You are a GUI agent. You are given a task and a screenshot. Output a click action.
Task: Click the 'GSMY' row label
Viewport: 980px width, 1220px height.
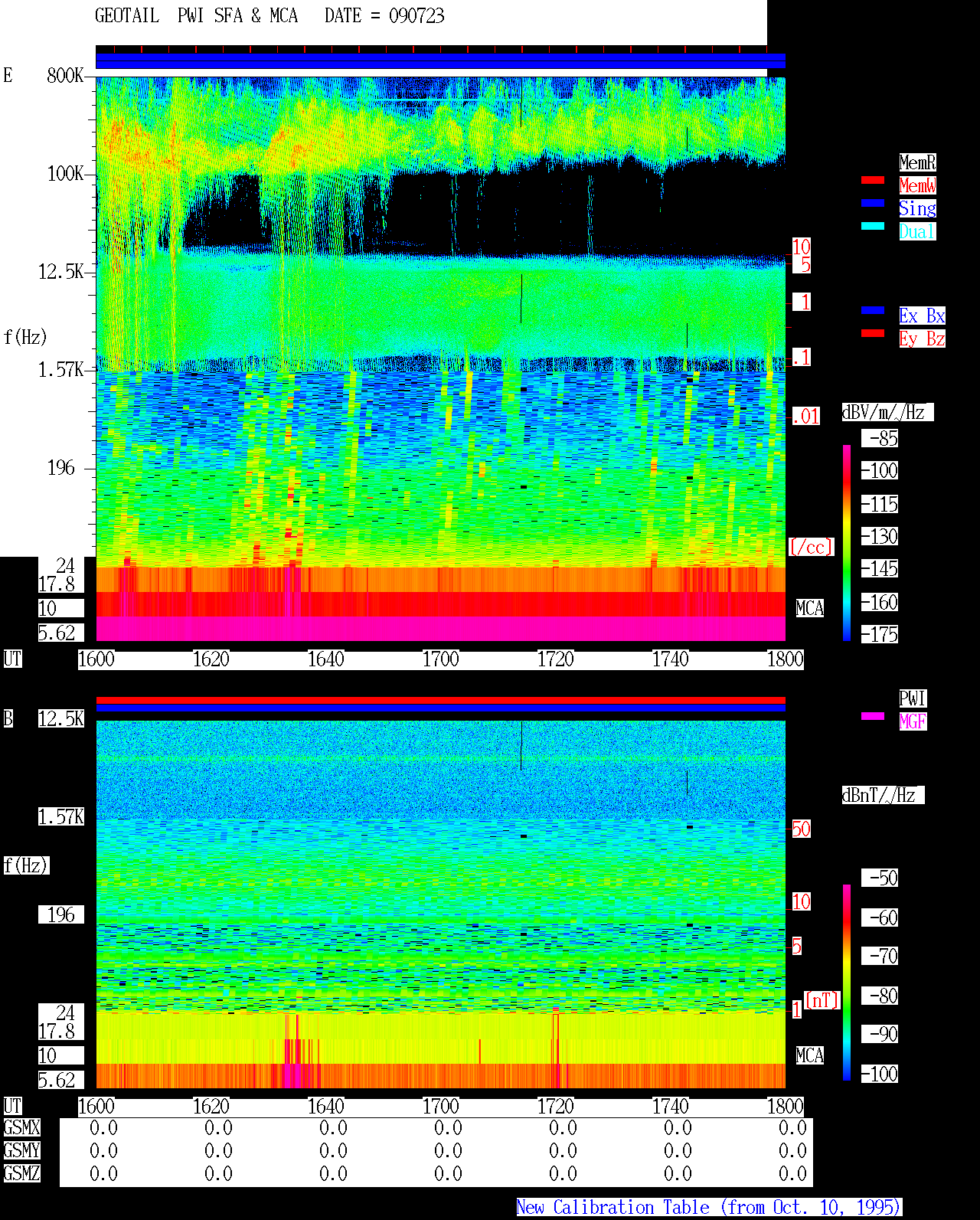[x=21, y=1150]
